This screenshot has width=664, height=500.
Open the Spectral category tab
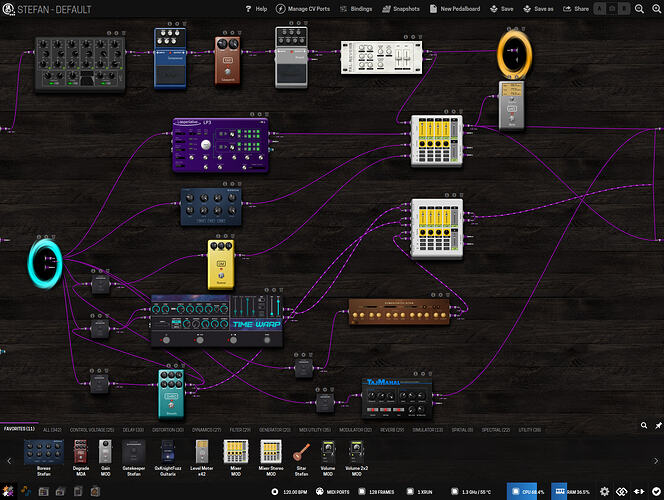[x=495, y=430]
